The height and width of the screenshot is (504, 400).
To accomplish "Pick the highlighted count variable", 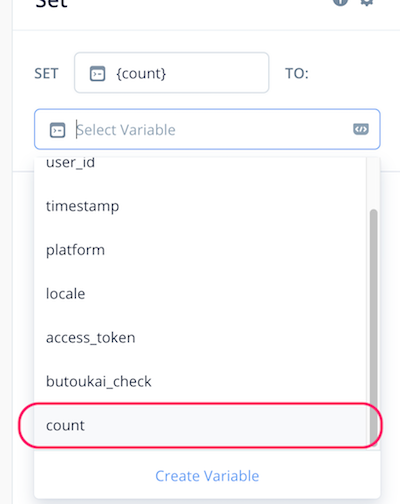I will (x=200, y=425).
